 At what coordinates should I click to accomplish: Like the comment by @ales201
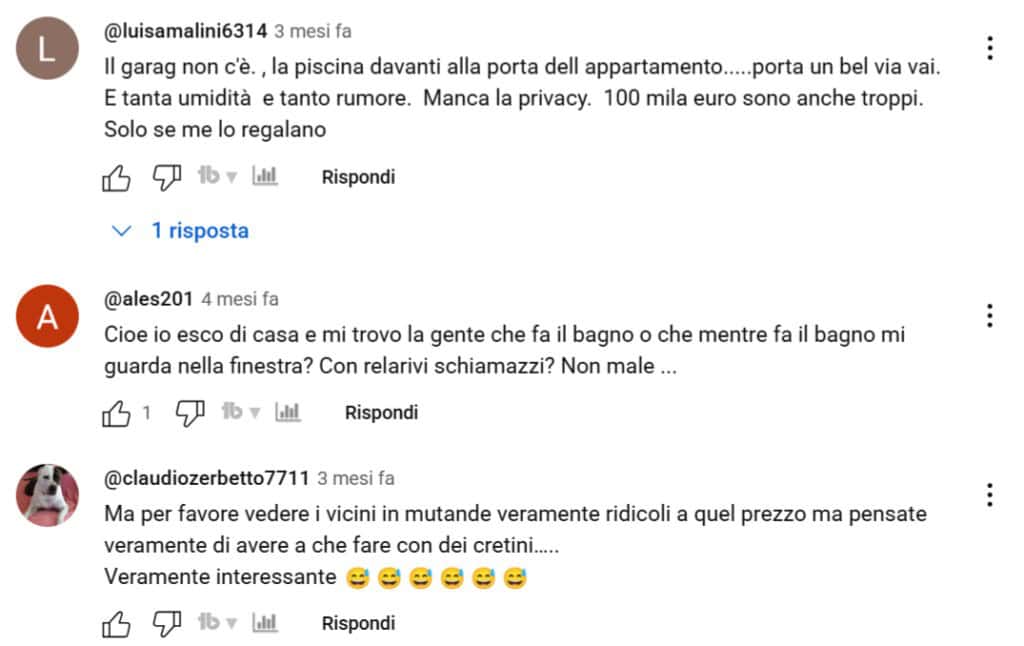click(x=116, y=413)
